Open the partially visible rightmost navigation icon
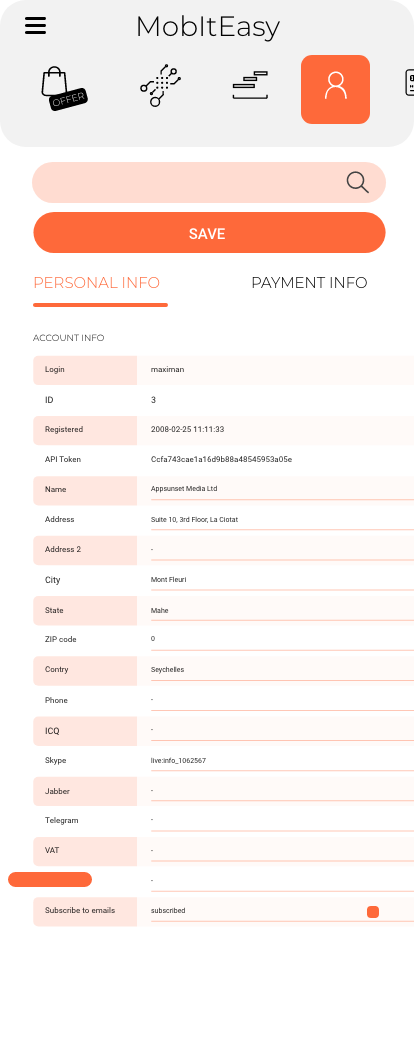The image size is (414, 1041). (x=409, y=84)
